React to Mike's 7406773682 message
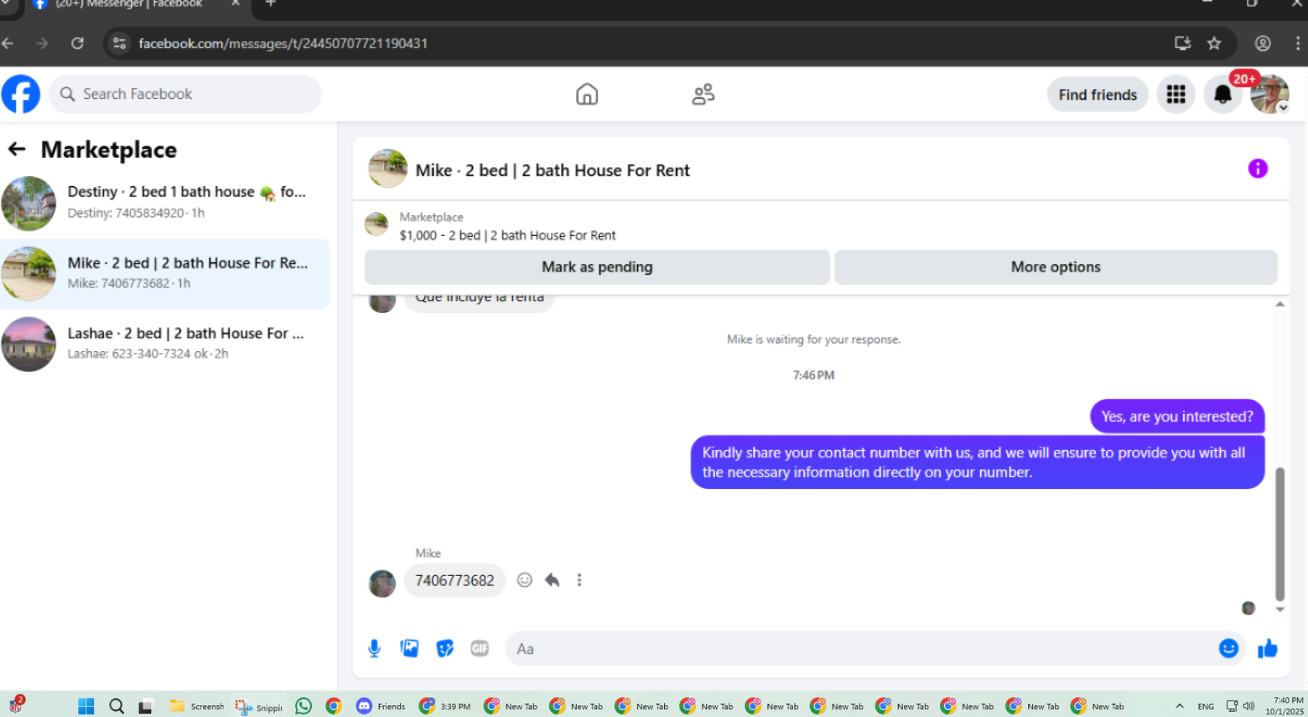Viewport: 1308px width, 717px height. [525, 580]
